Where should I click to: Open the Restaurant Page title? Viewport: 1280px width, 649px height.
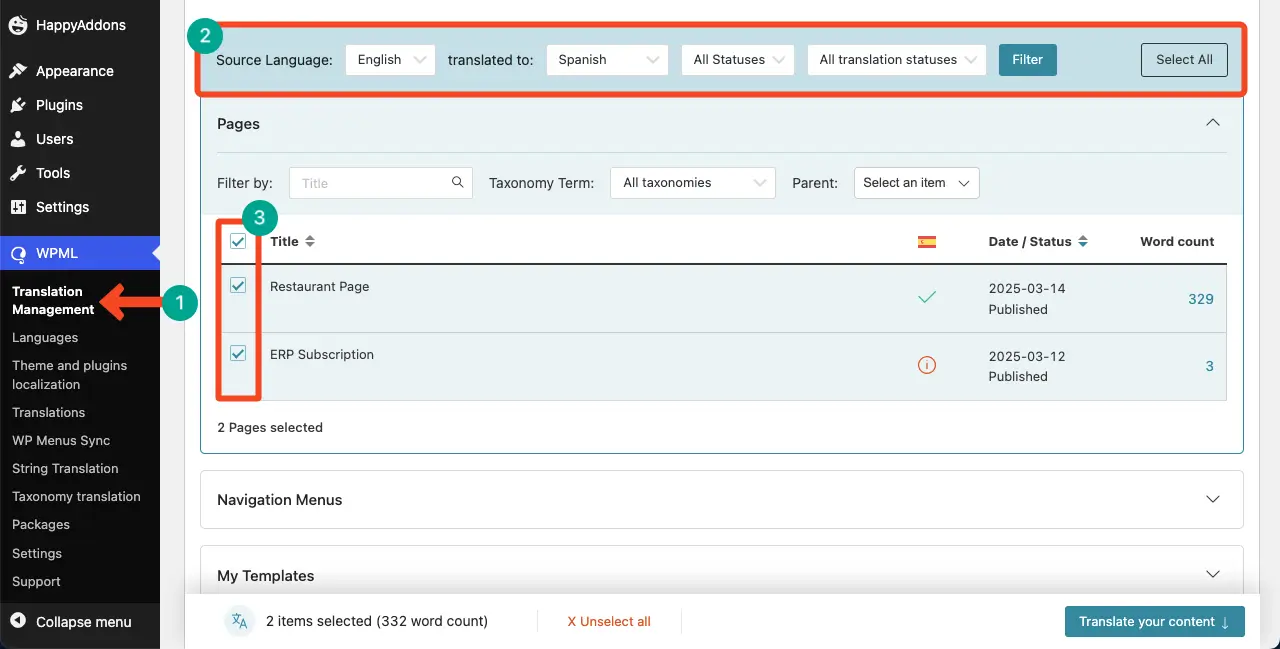tap(320, 286)
